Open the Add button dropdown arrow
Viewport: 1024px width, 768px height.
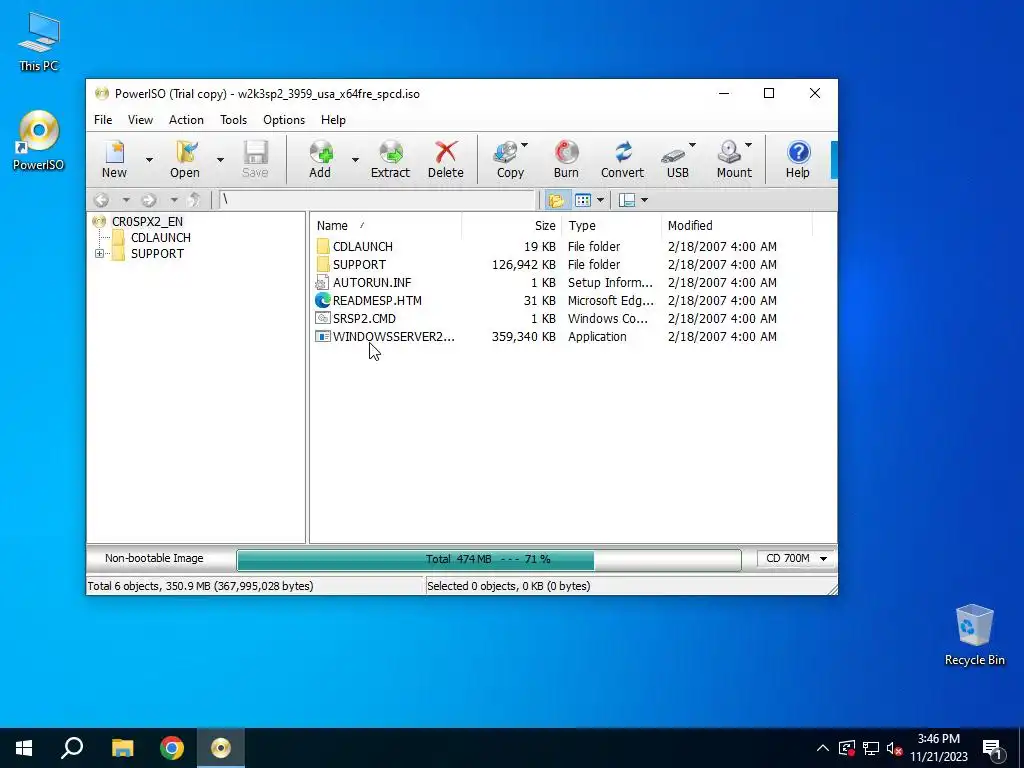355,160
